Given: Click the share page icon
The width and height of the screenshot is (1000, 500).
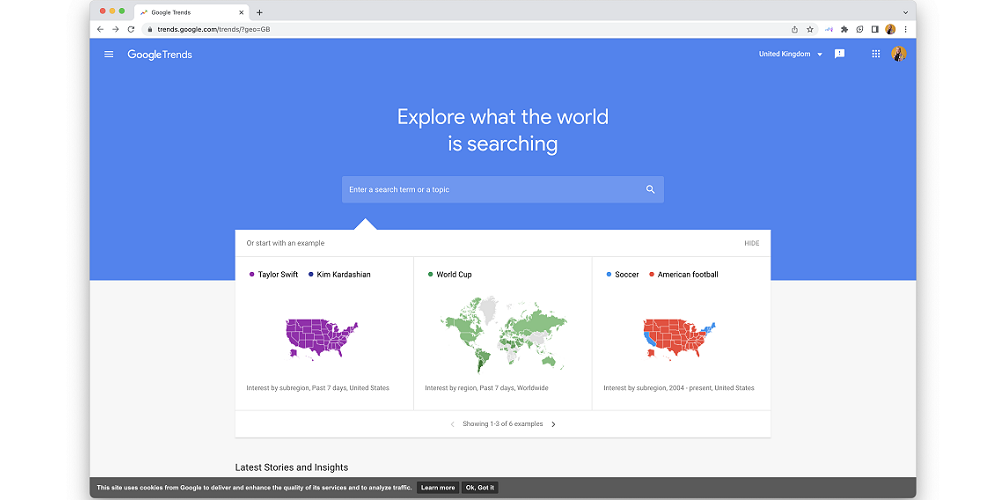Looking at the screenshot, I should (x=795, y=29).
